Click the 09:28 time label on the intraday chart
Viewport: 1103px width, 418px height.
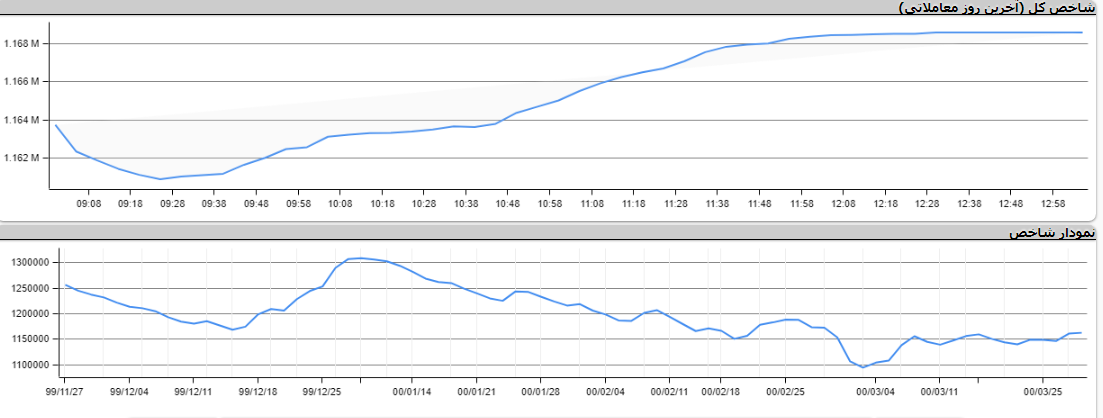[x=172, y=203]
